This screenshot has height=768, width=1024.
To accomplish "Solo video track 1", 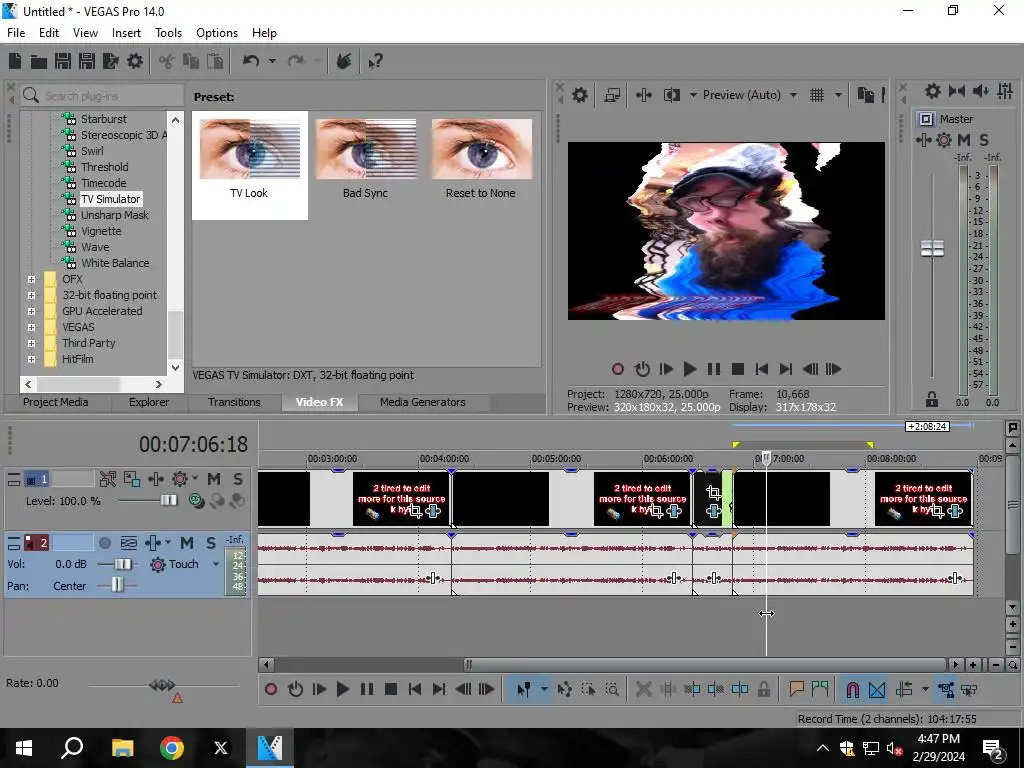I will coord(238,479).
